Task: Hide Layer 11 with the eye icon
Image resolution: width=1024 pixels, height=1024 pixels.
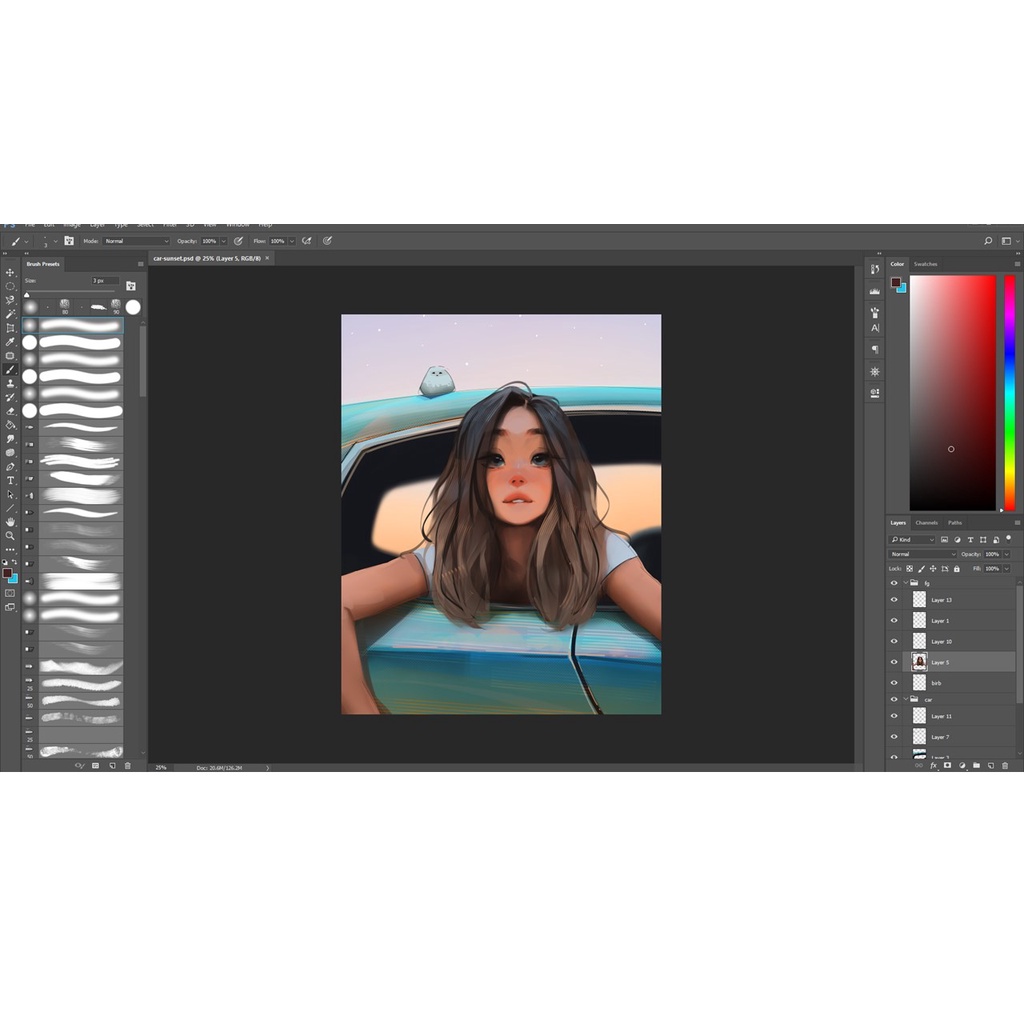Action: [x=894, y=716]
